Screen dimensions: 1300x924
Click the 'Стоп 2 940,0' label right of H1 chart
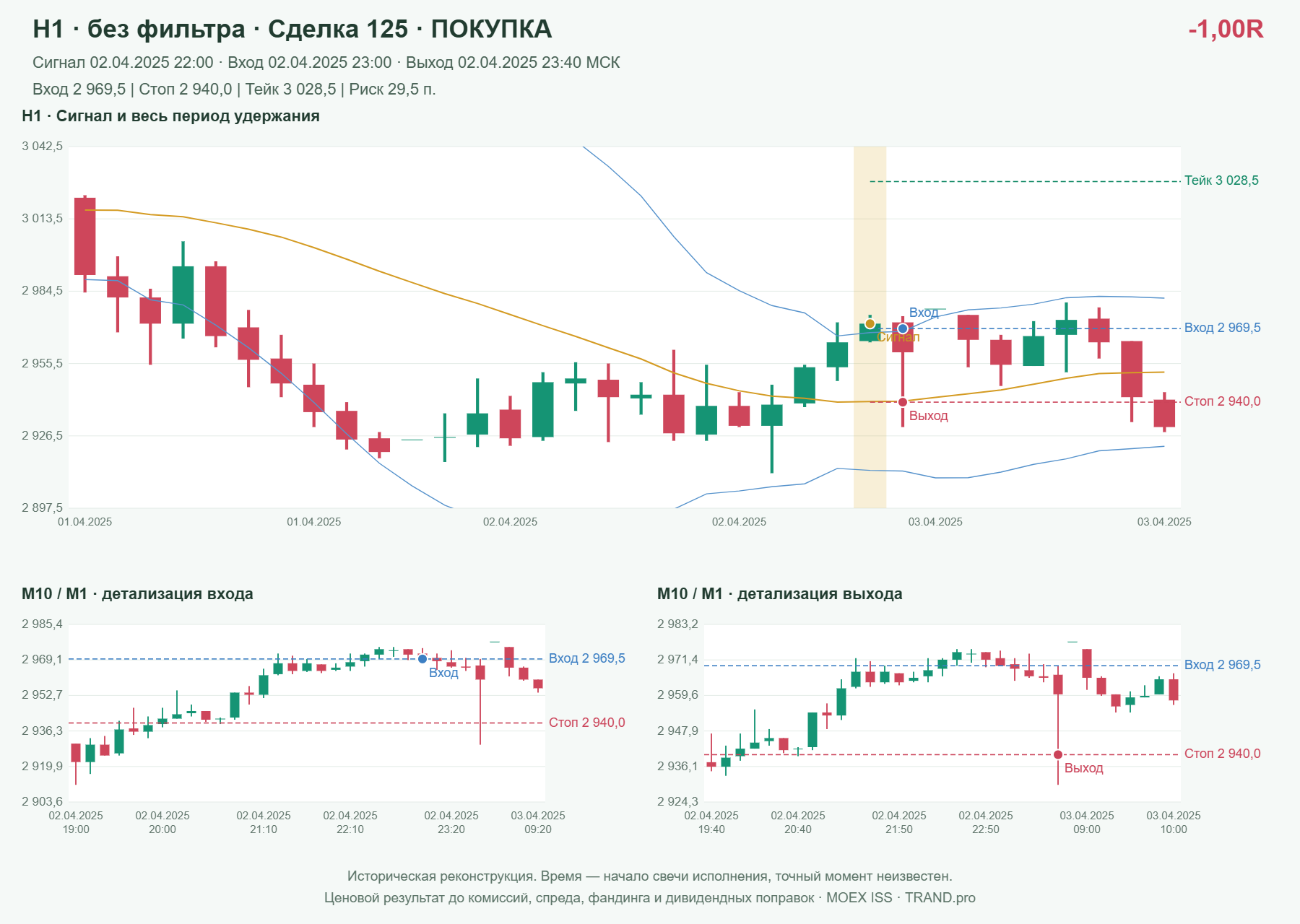pyautogui.click(x=1223, y=401)
